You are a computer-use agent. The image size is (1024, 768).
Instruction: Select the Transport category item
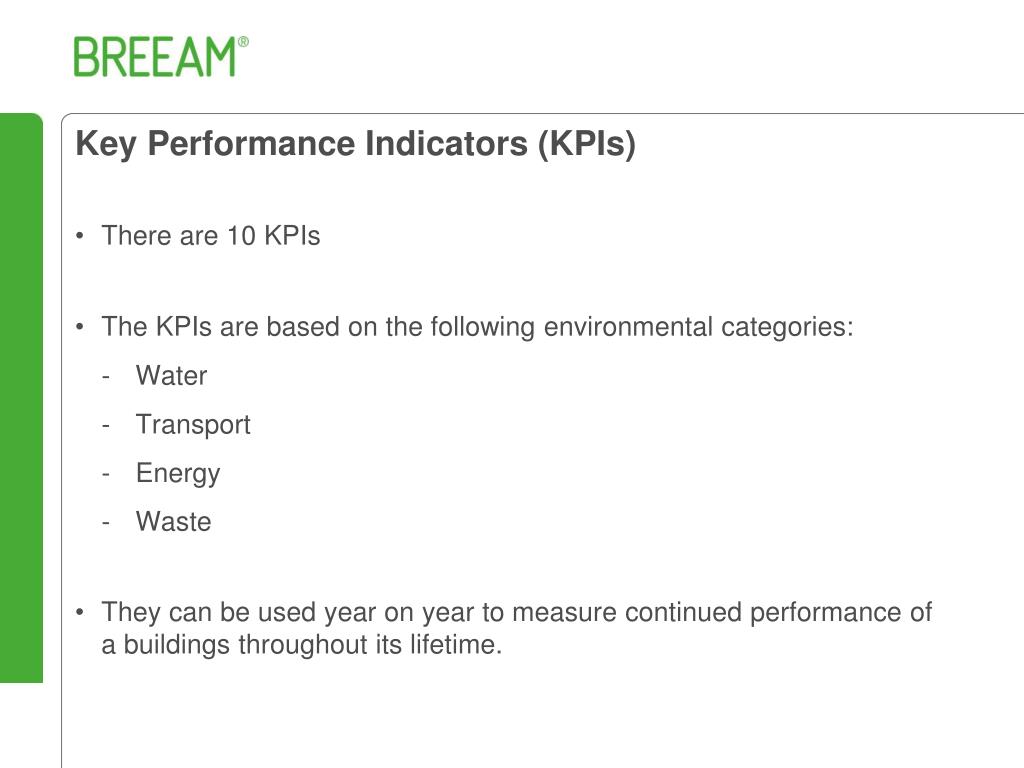coord(193,425)
